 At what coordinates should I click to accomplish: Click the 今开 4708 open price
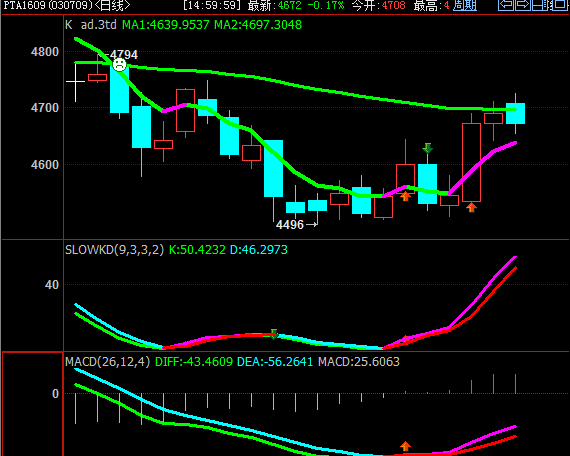click(x=379, y=5)
